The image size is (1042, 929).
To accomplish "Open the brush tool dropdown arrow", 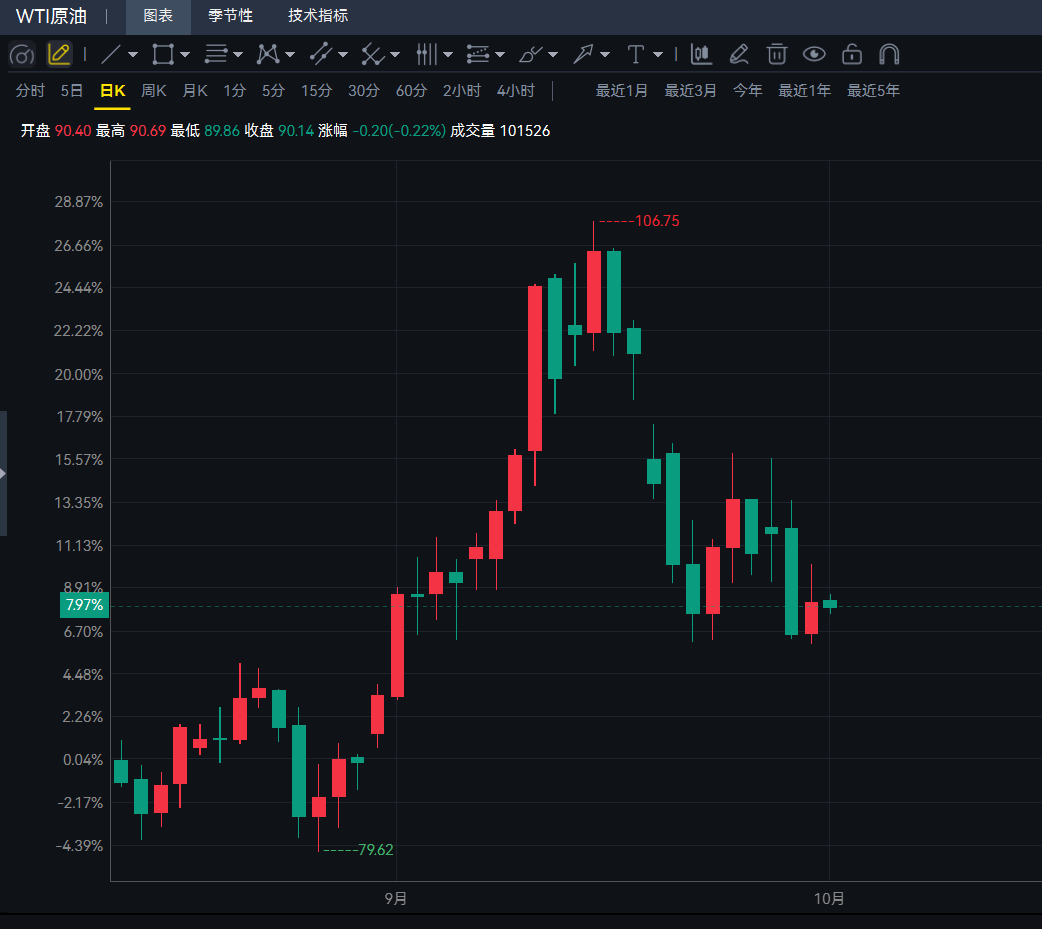I will click(x=553, y=55).
